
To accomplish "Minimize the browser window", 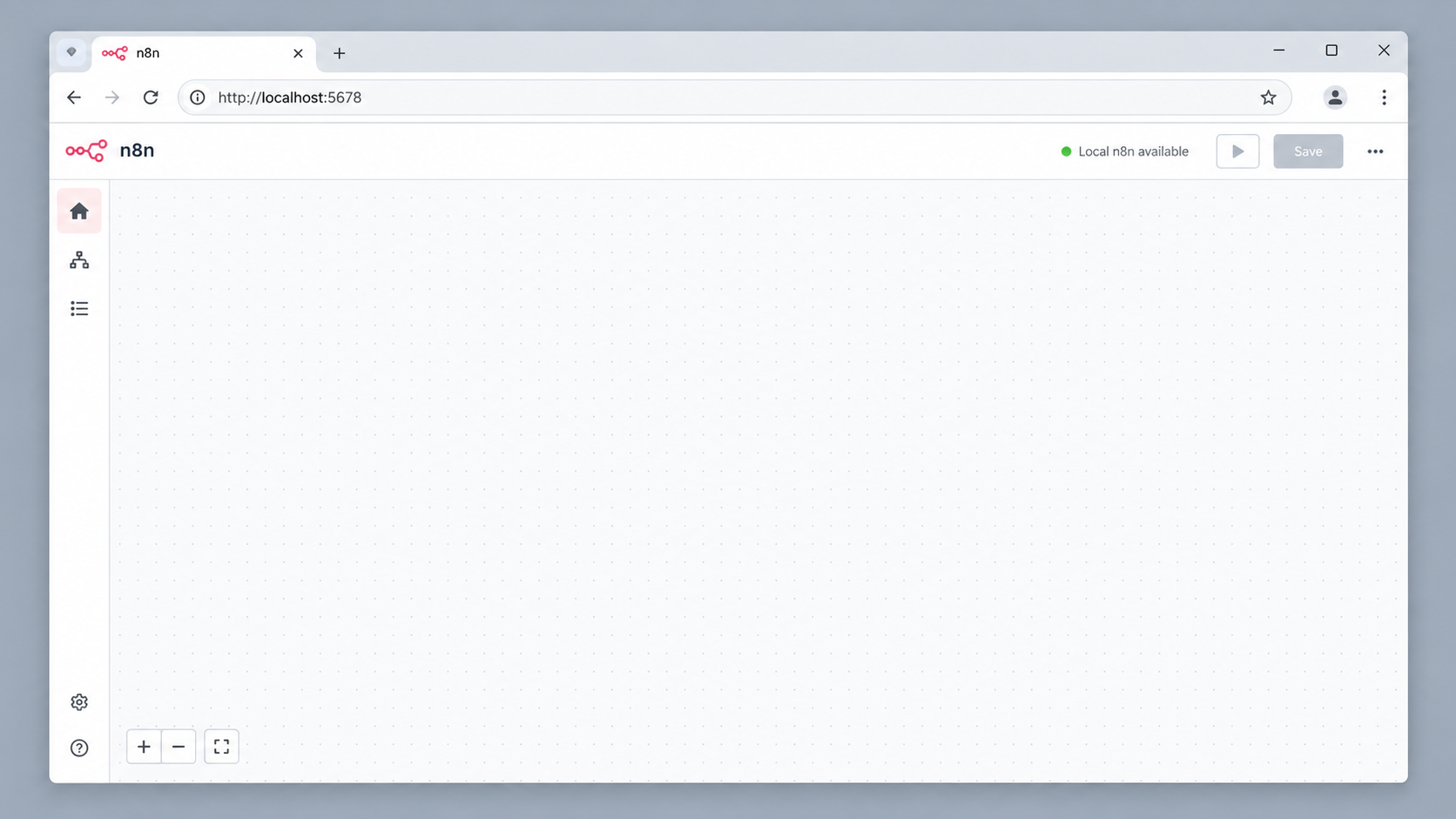I will (1279, 50).
